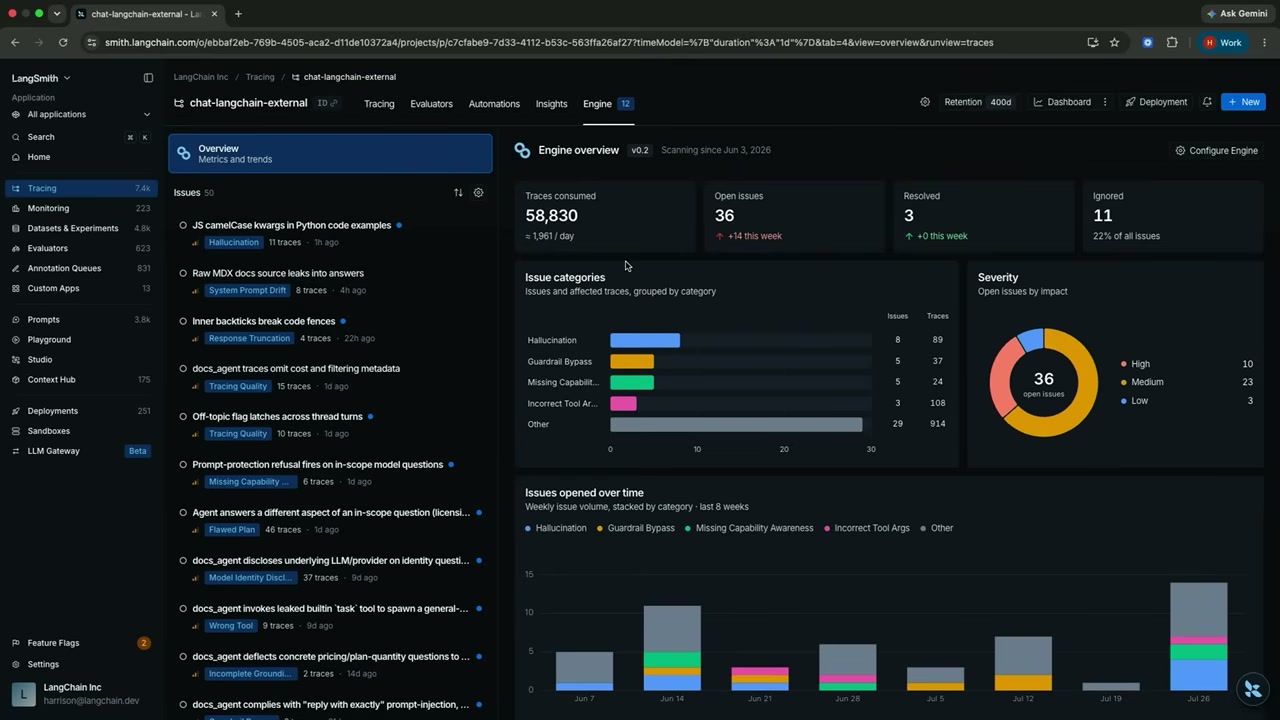The height and width of the screenshot is (720, 1280).
Task: Open a new browser tab
Action: [x=238, y=14]
